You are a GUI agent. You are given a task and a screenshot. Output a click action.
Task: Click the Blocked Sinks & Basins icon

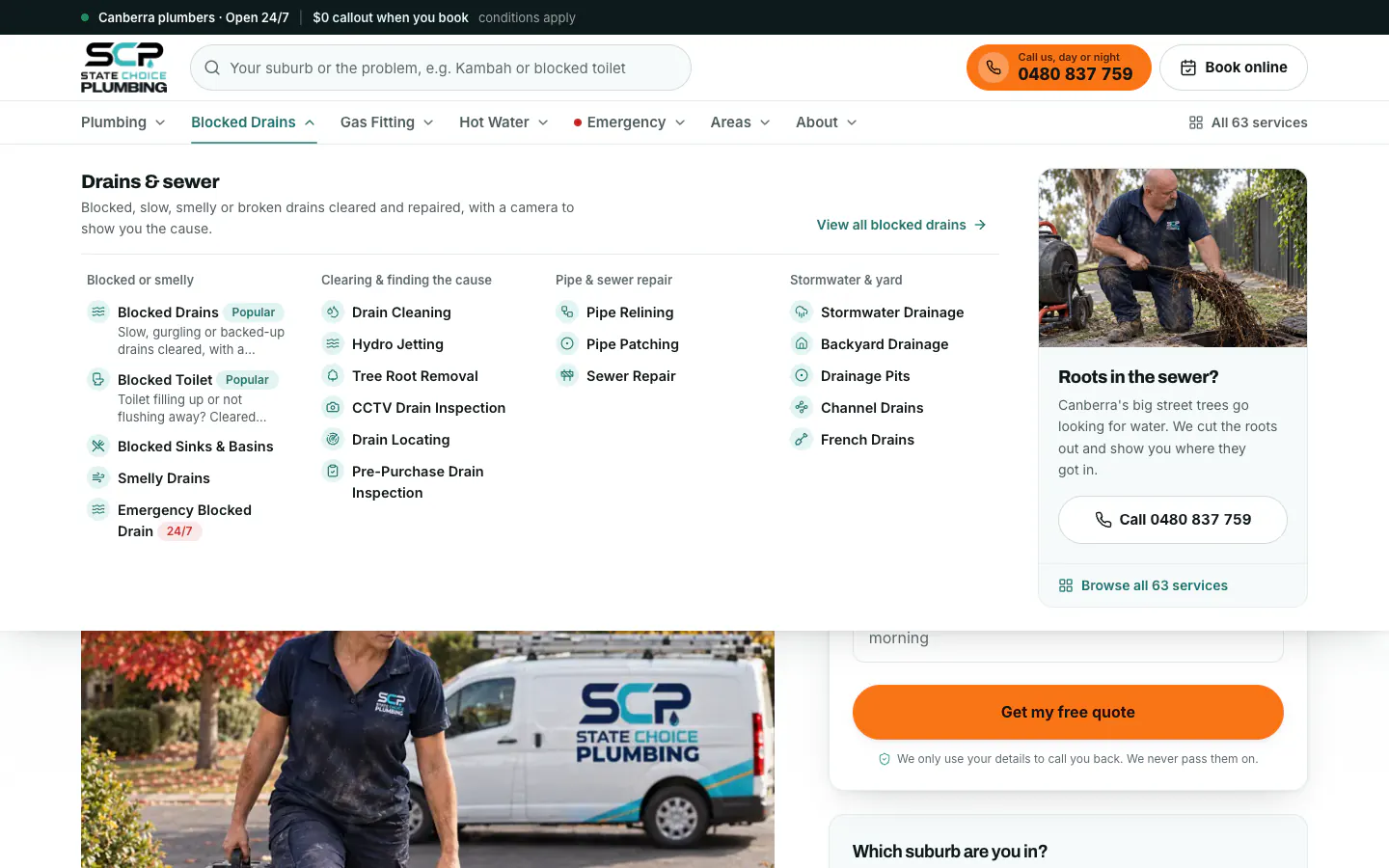pyautogui.click(x=98, y=446)
